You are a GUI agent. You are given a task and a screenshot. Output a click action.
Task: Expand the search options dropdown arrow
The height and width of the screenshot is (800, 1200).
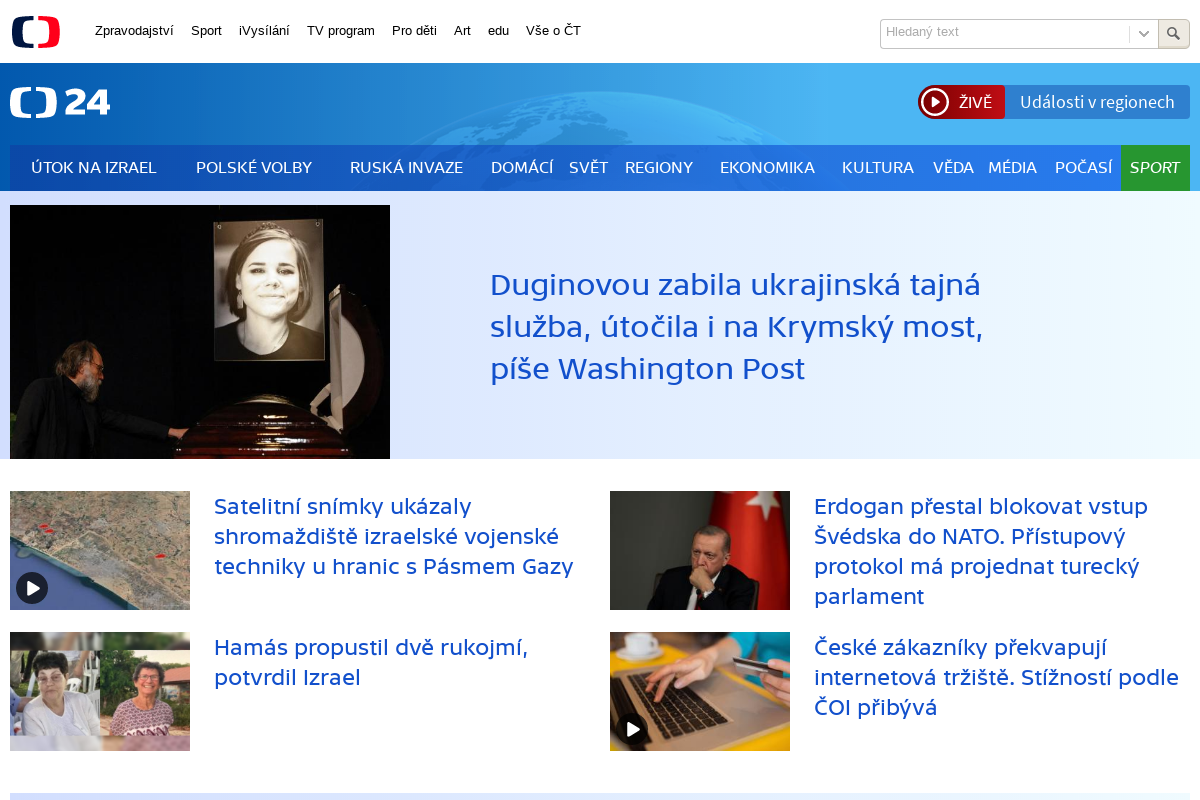click(1144, 34)
